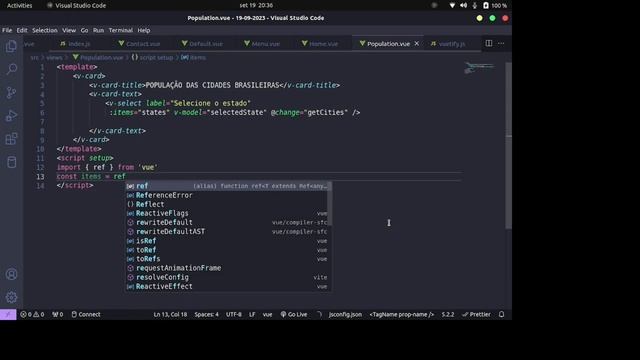Viewport: 640px width, 360px height.
Task: Open the View menu
Action: pyautogui.click(x=69, y=30)
